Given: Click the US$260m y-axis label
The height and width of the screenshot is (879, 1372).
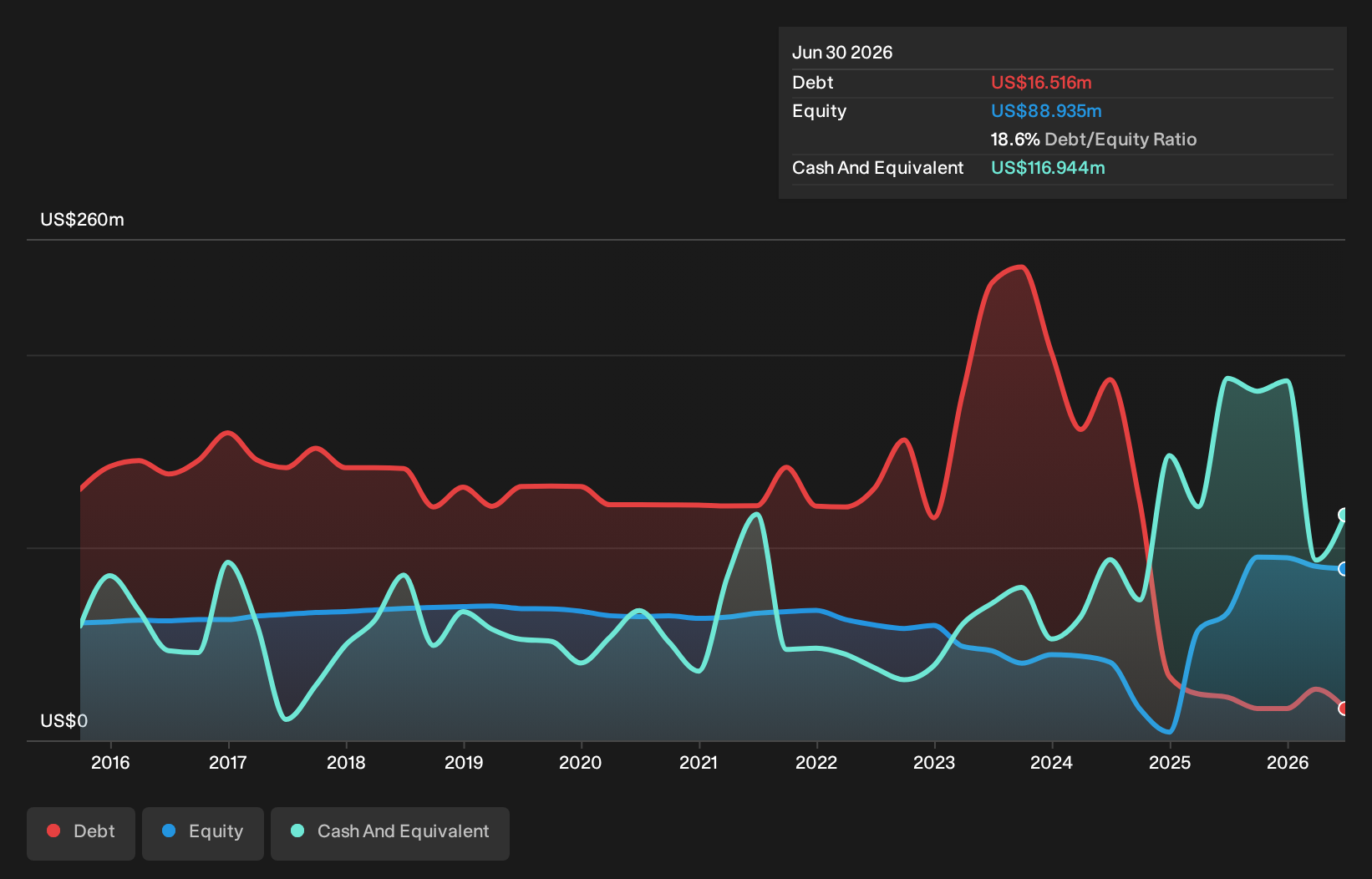Looking at the screenshot, I should (x=82, y=220).
